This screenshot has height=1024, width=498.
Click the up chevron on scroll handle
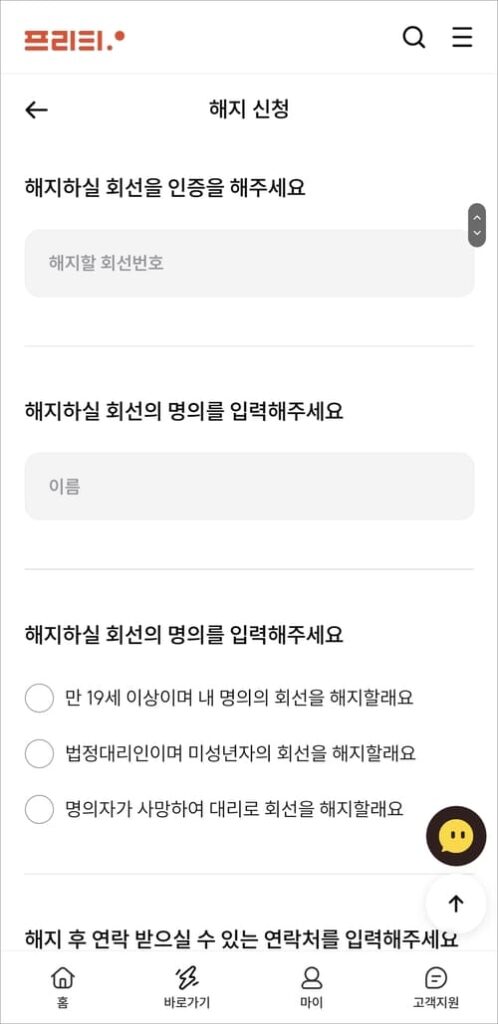click(477, 217)
